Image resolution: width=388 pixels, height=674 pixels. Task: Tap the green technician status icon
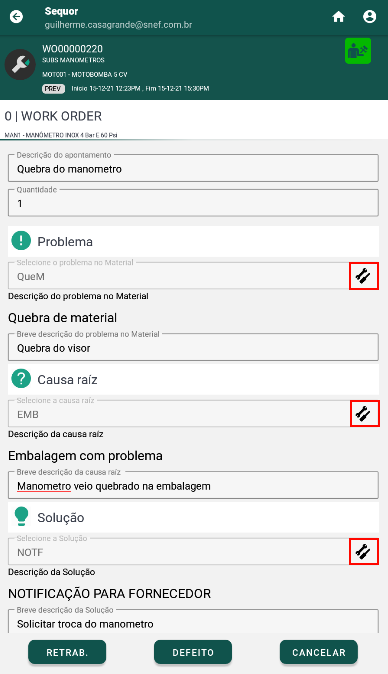pos(358,51)
